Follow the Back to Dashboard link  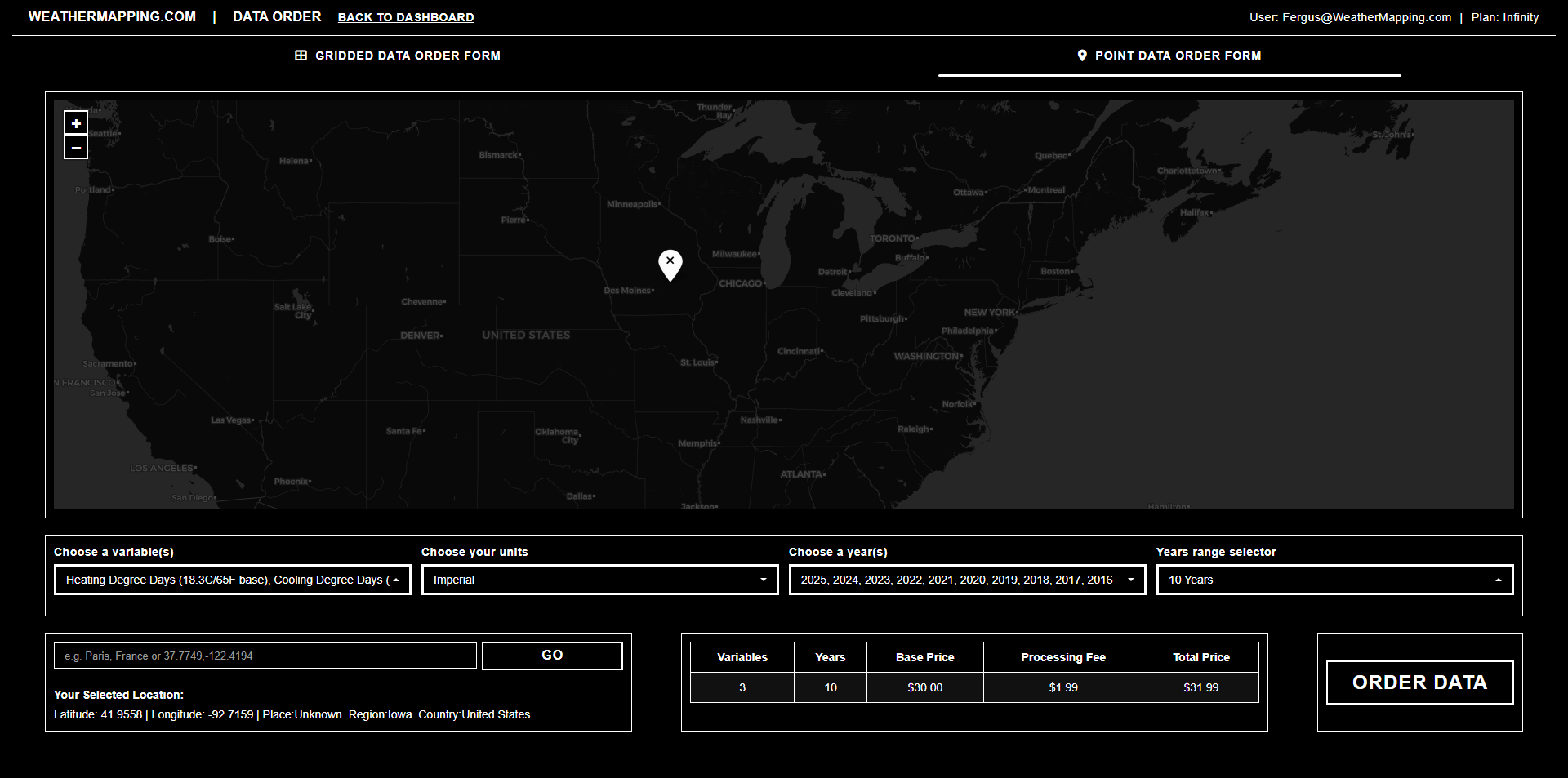click(405, 17)
